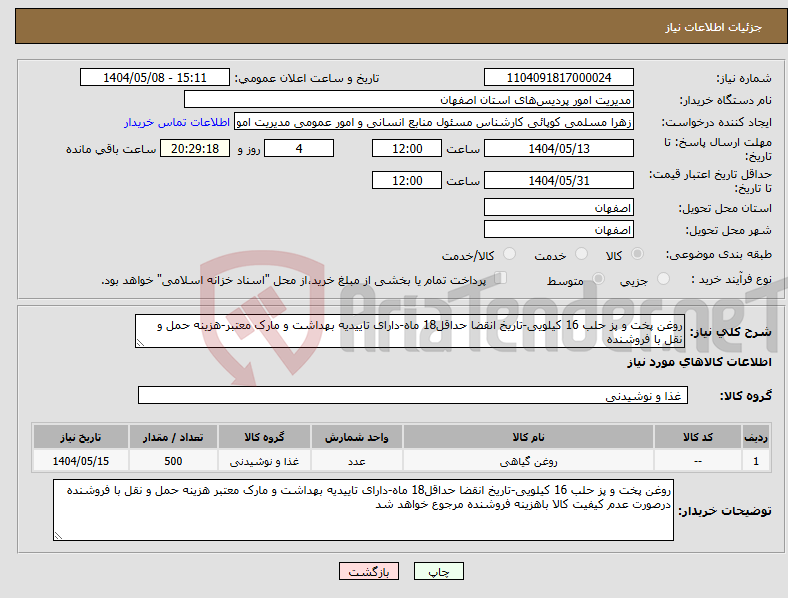
Task: Click the شرح کلی نیاز description textarea
Action: click(410, 331)
